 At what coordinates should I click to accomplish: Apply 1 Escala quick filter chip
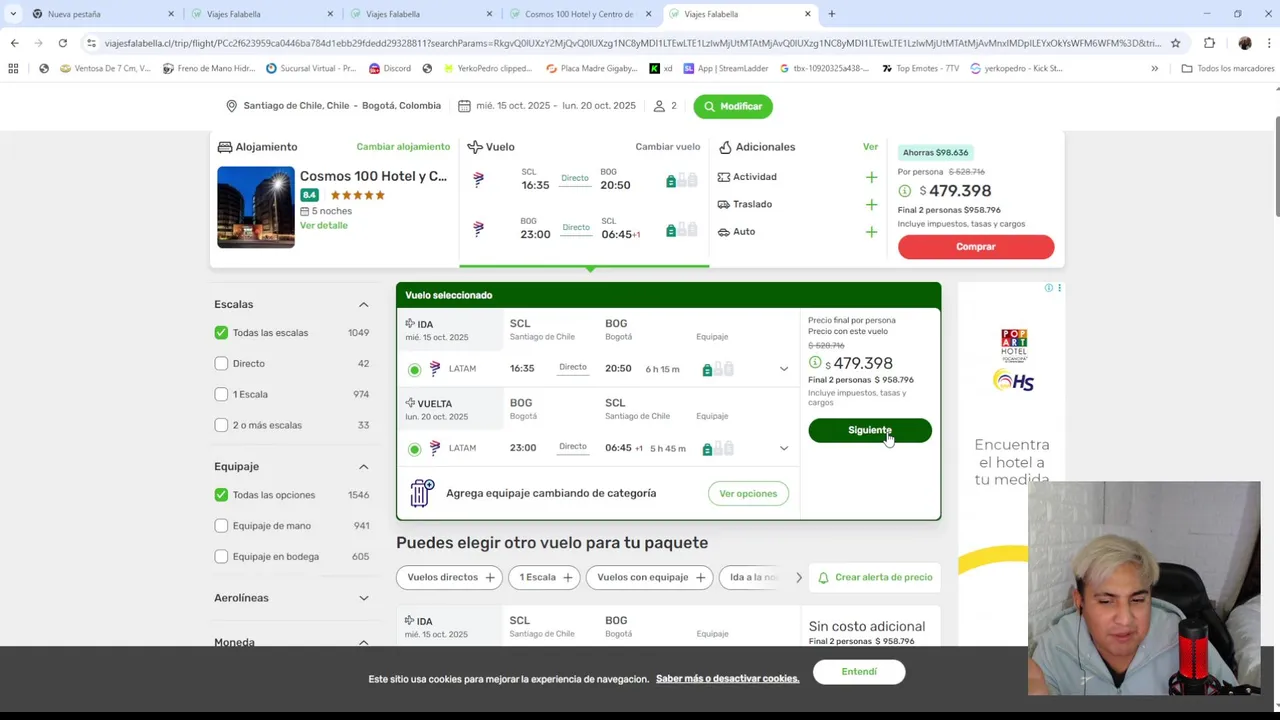pos(545,577)
